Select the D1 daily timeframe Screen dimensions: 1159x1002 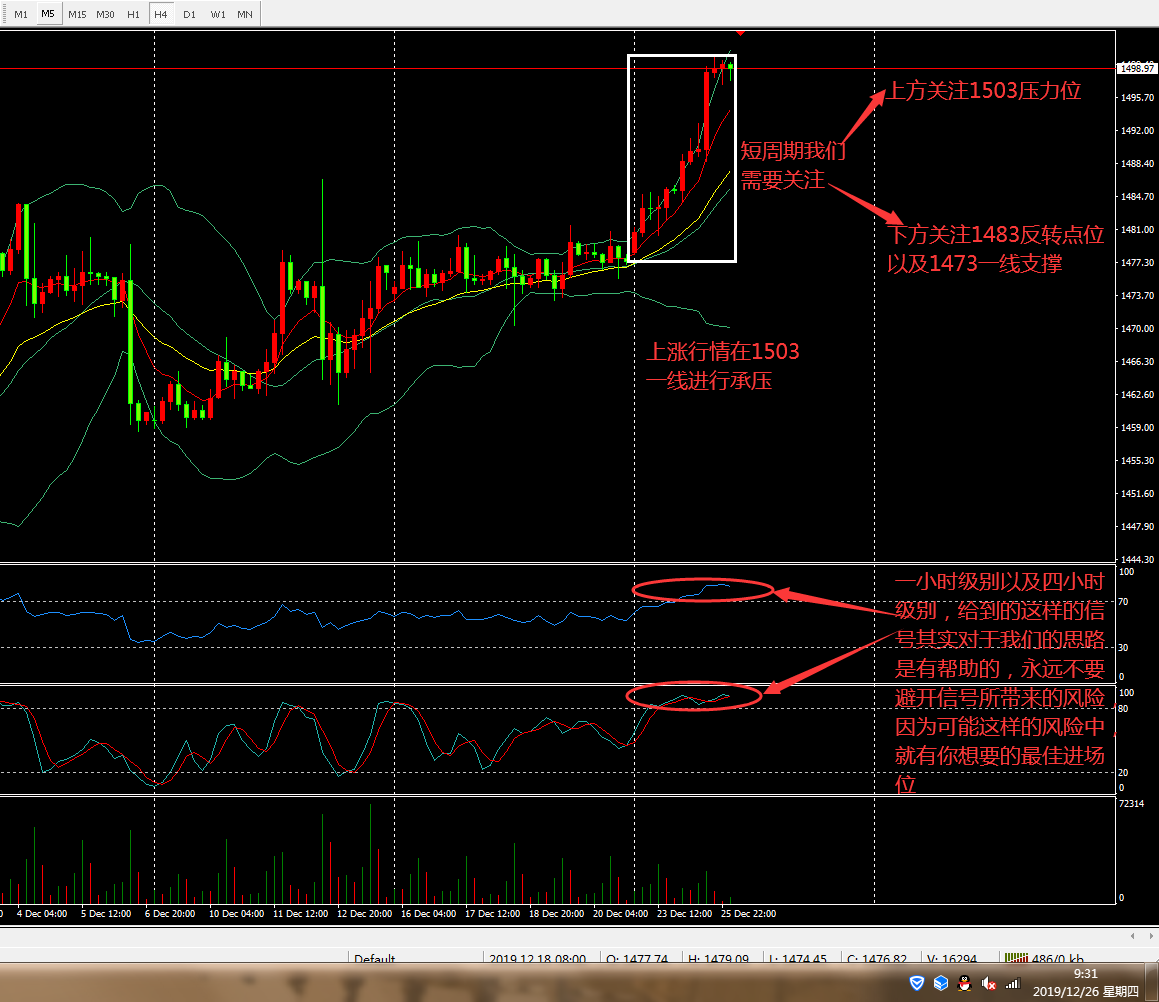(x=189, y=14)
